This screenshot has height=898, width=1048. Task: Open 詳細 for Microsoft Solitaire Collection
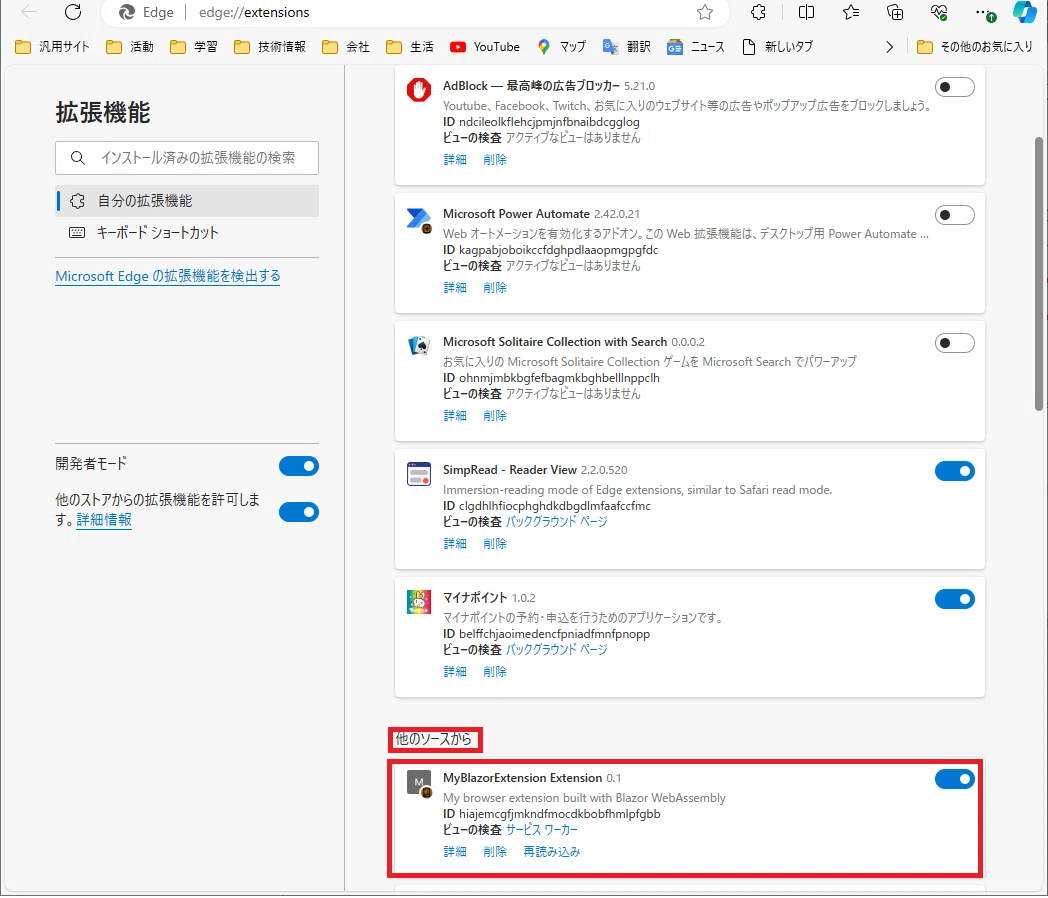tap(454, 416)
